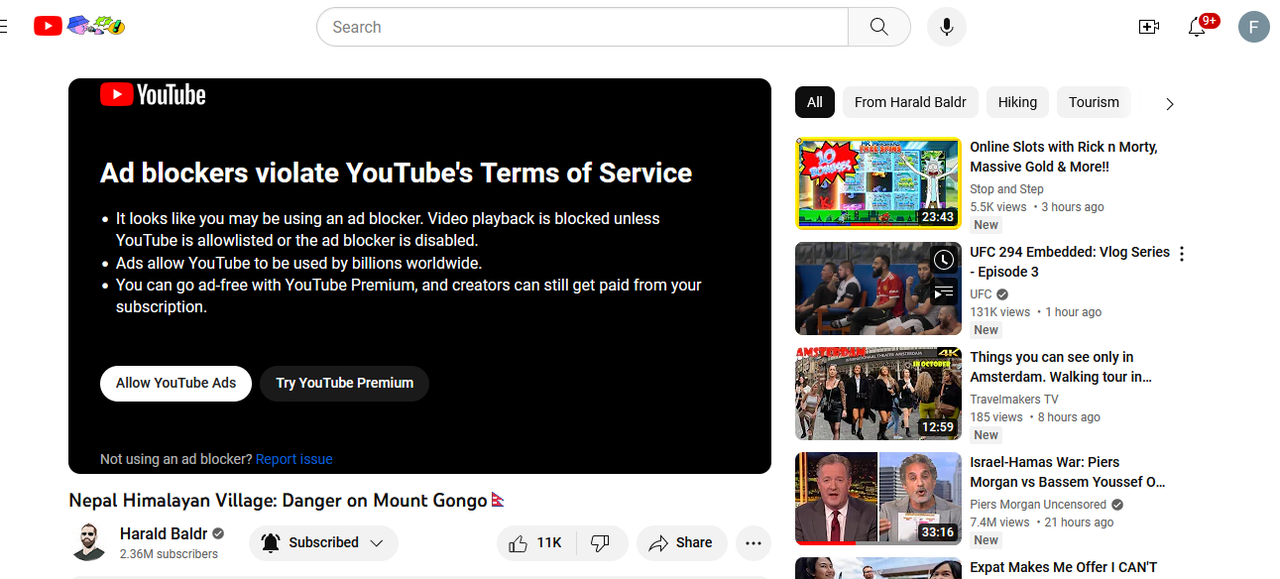This screenshot has height=579, width=1280.
Task: Select From Harald Baldr chip
Action: pyautogui.click(x=910, y=102)
